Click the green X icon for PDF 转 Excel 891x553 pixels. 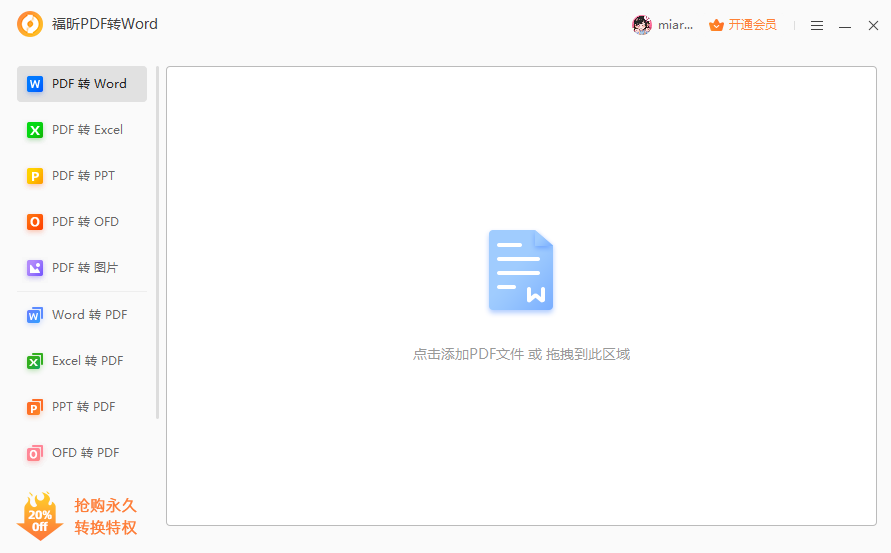click(35, 130)
